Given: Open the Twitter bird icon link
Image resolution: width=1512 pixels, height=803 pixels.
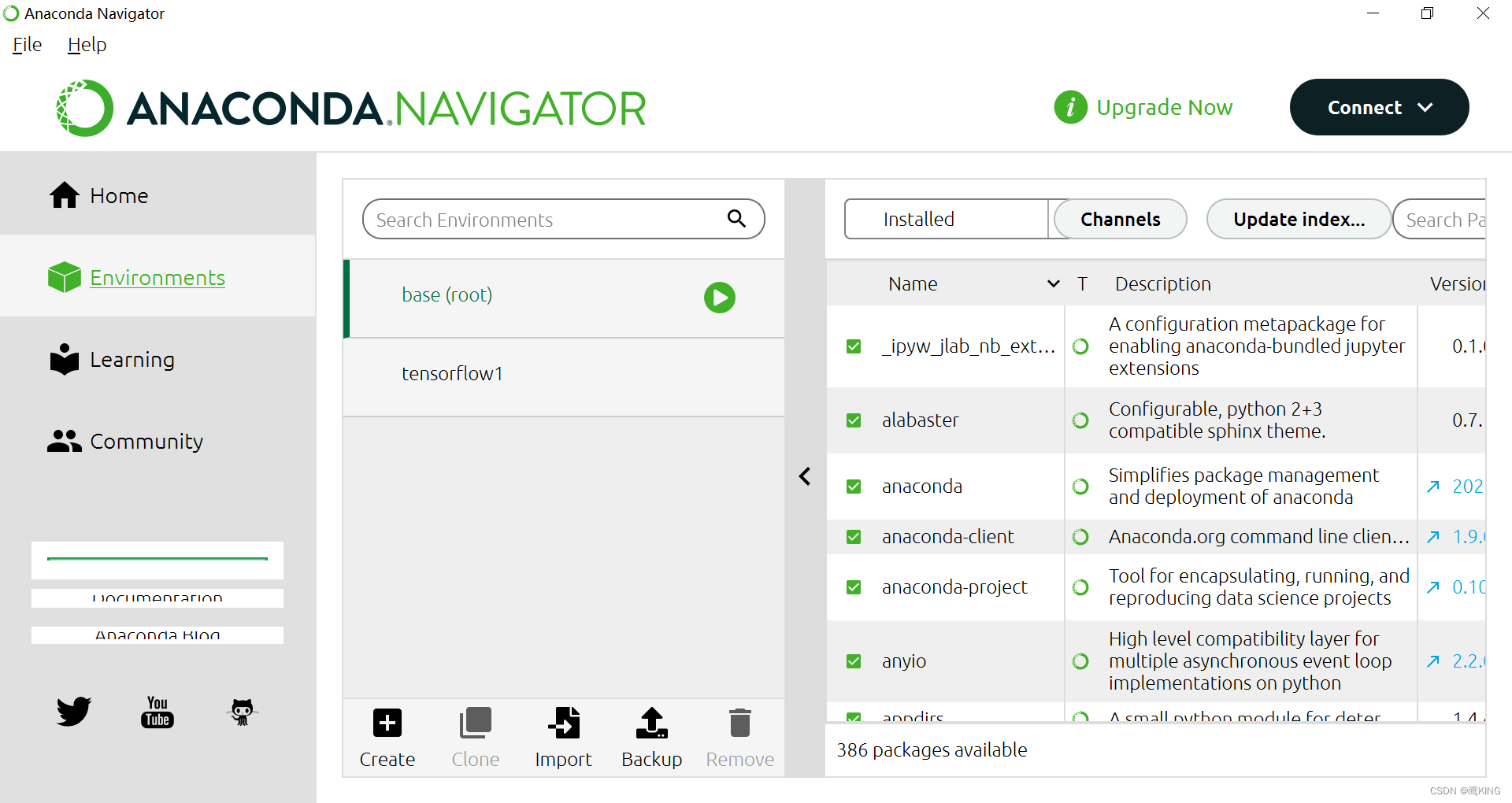Looking at the screenshot, I should [x=73, y=711].
